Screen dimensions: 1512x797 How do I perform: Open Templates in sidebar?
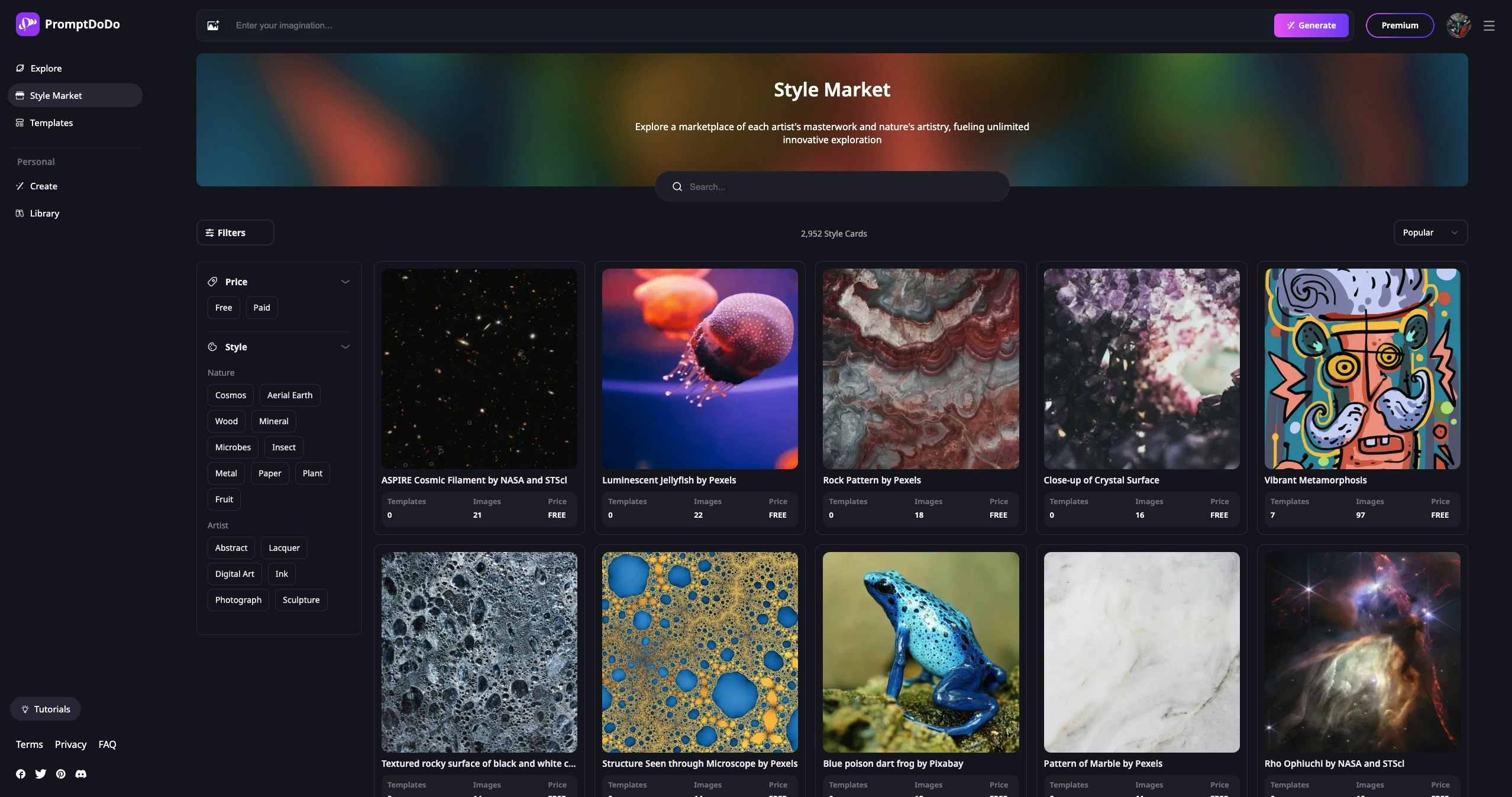pyautogui.click(x=51, y=122)
